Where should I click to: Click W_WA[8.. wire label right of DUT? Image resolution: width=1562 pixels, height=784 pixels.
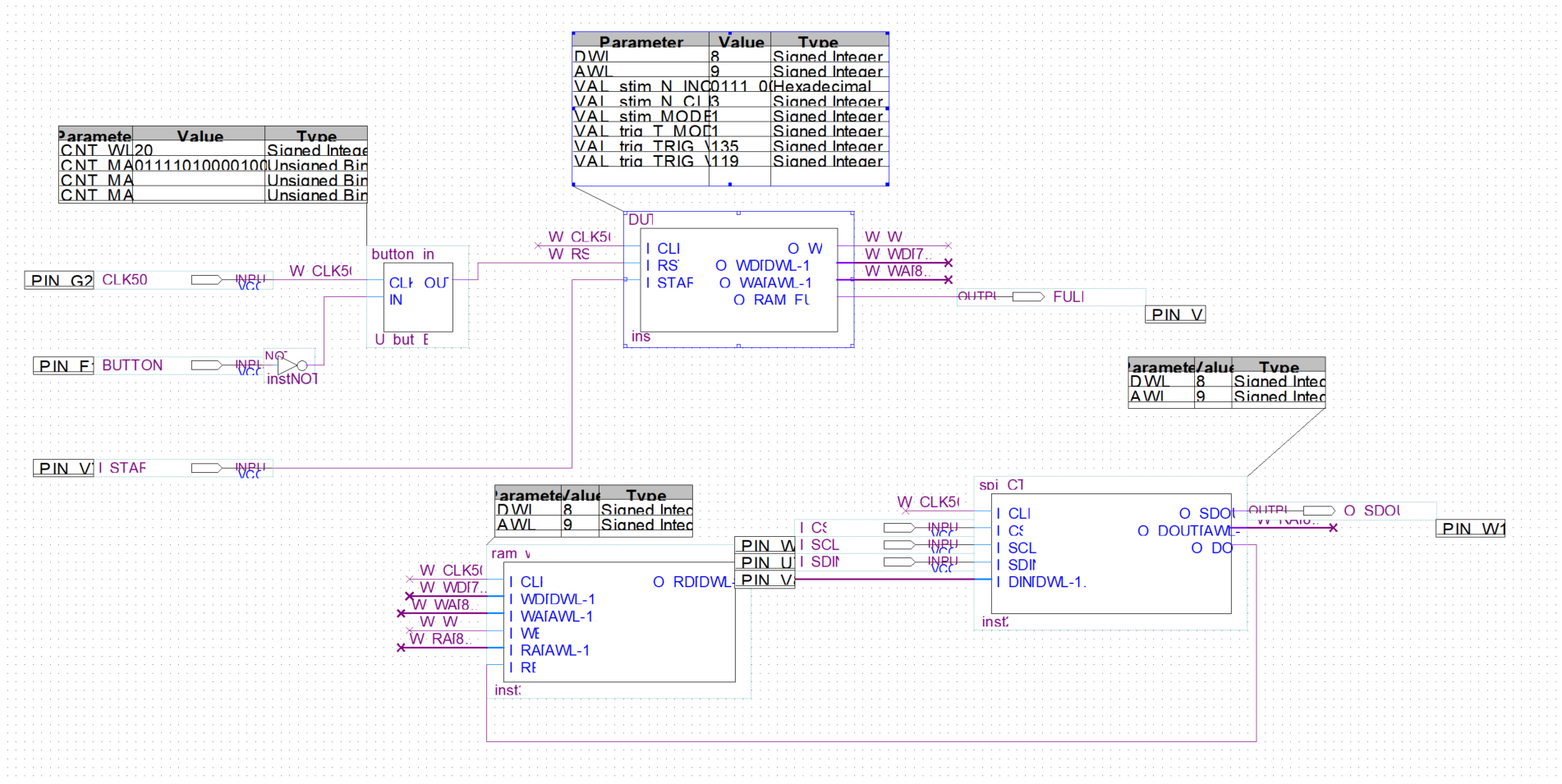point(898,271)
